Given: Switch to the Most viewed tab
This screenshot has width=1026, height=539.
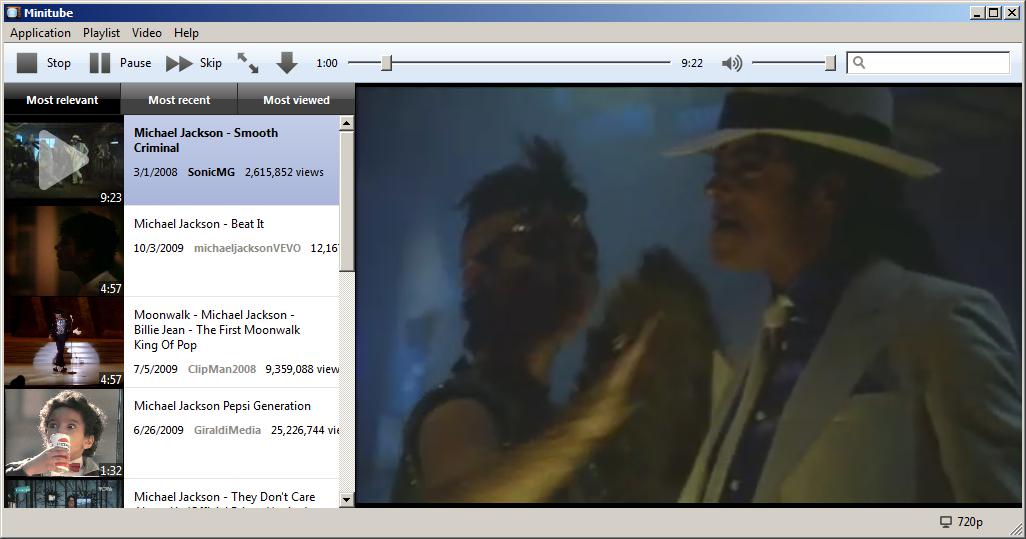Looking at the screenshot, I should pos(296,100).
